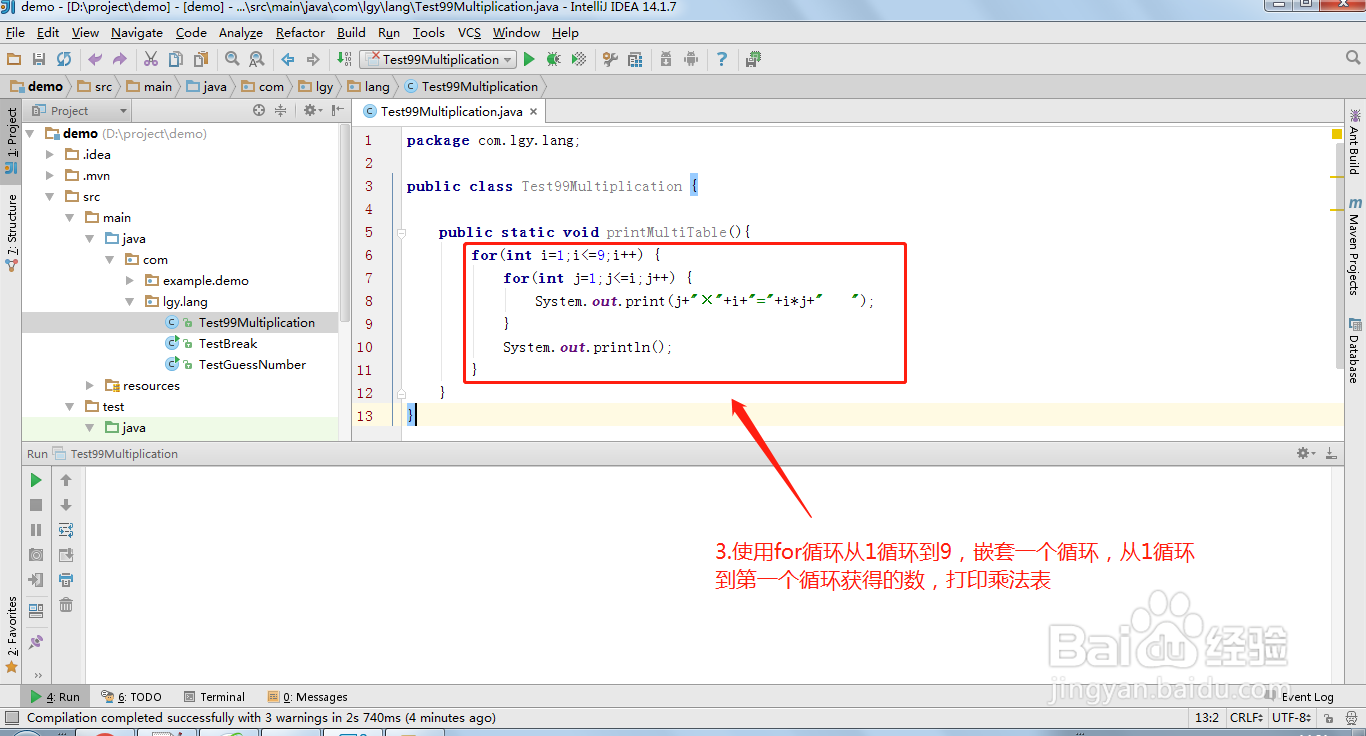
Task: Open the 7: Structure side tab
Action: click(x=11, y=233)
